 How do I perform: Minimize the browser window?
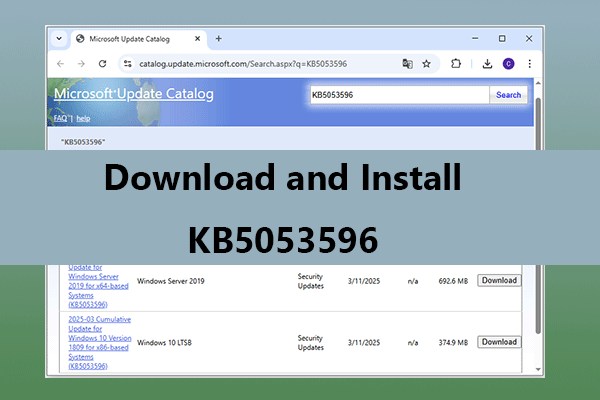pyautogui.click(x=475, y=38)
